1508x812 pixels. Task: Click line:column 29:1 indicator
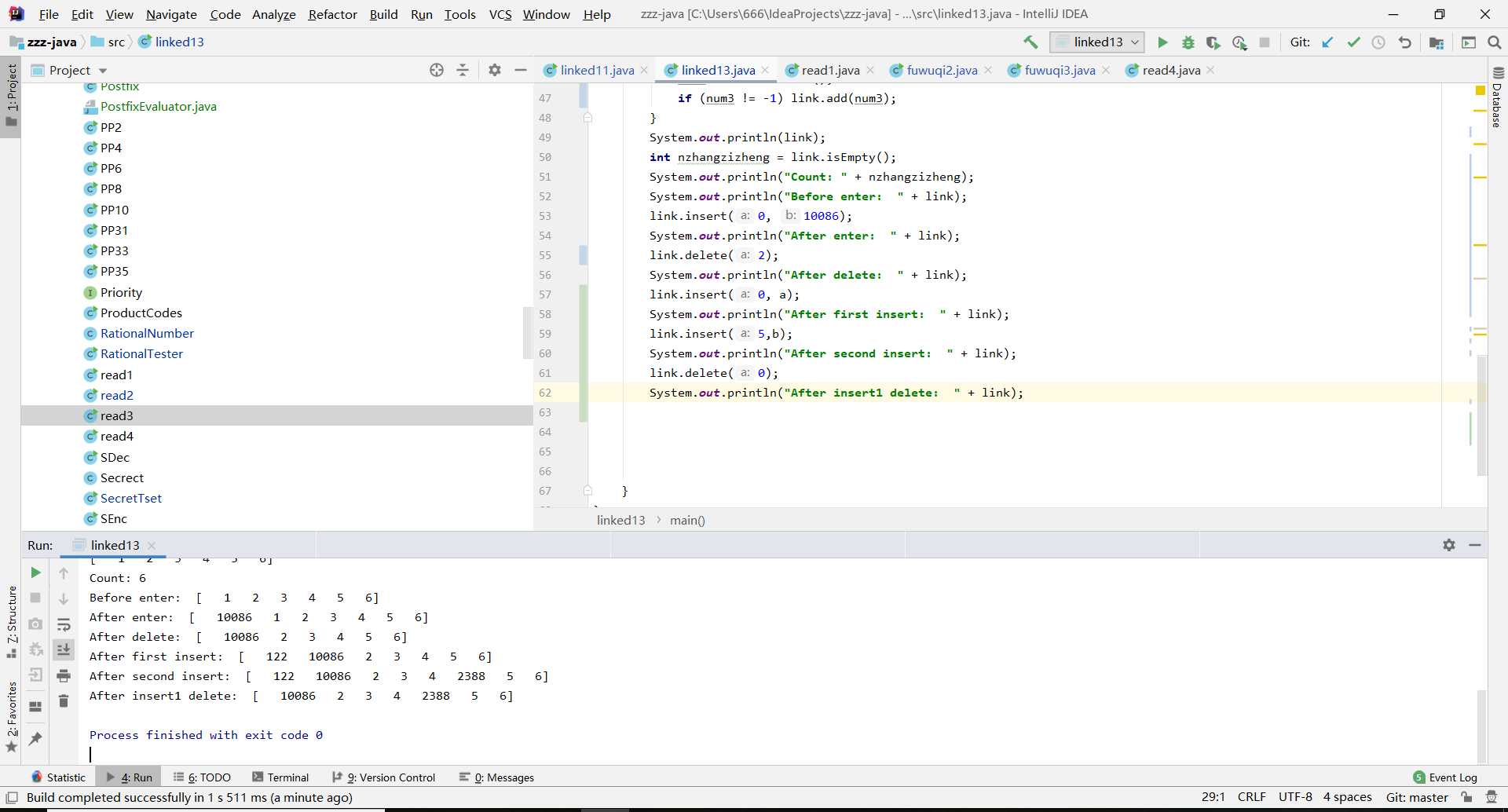point(1213,797)
